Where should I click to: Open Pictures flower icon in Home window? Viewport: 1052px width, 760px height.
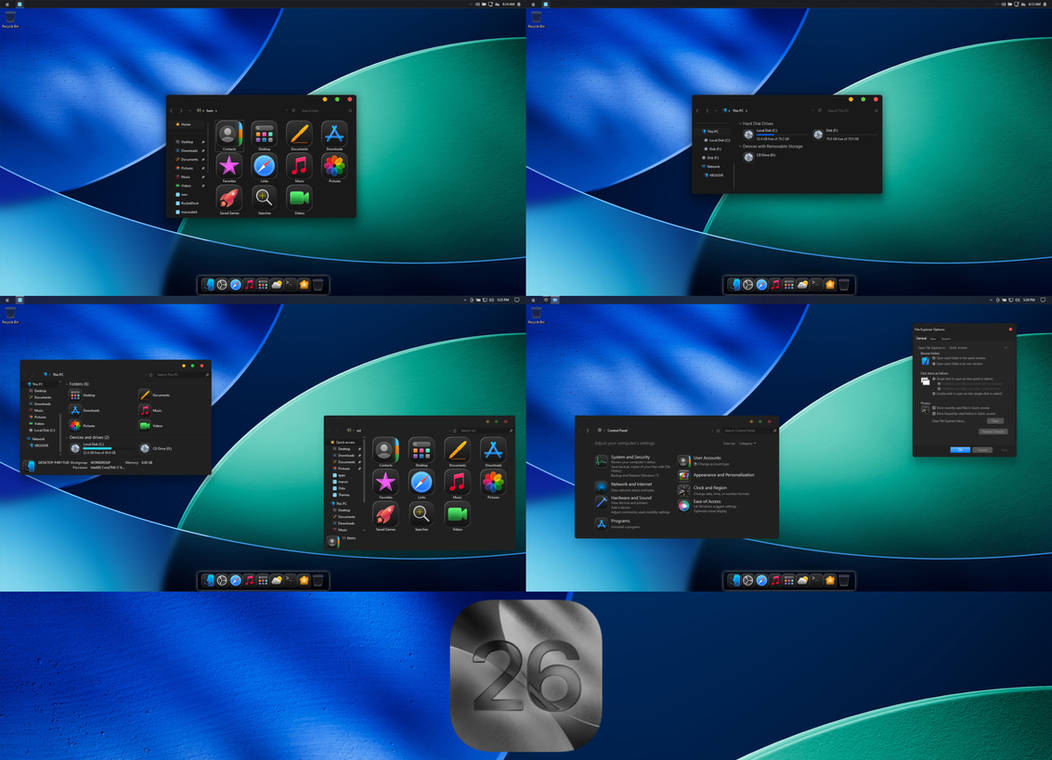tap(334, 165)
